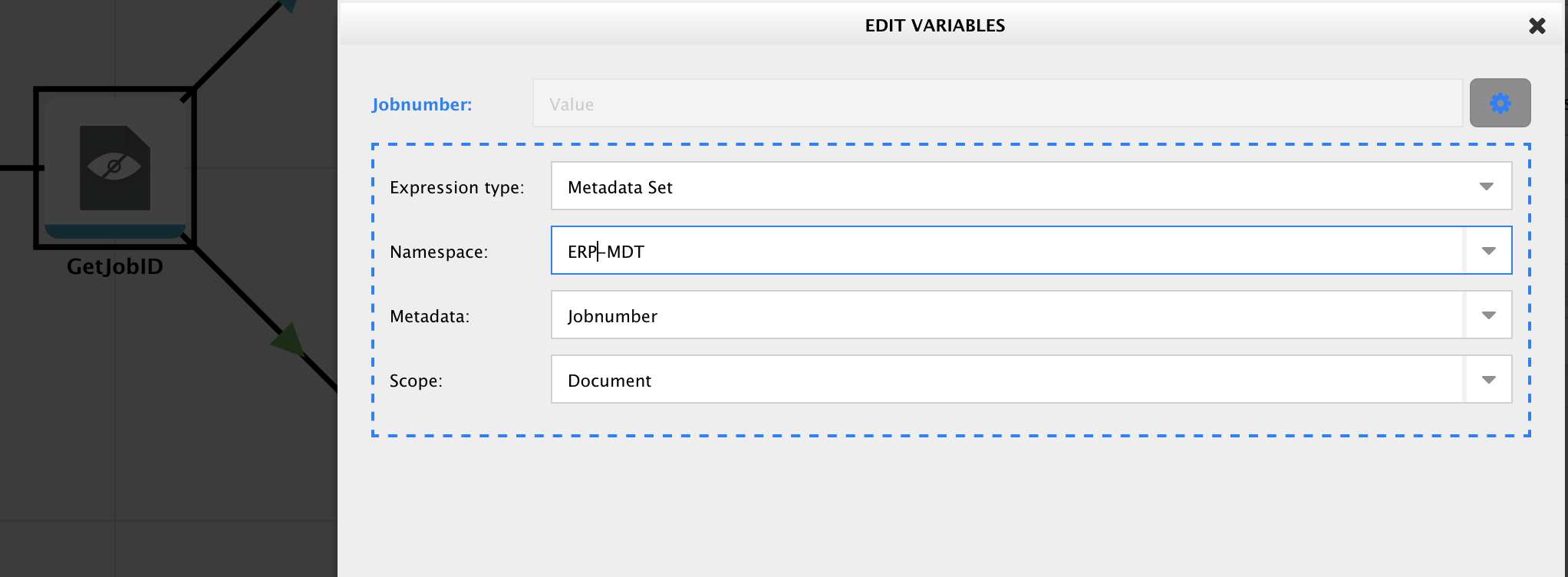Viewport: 1568px width, 577px height.
Task: Close the Edit Variables panel
Action: pos(1537,26)
